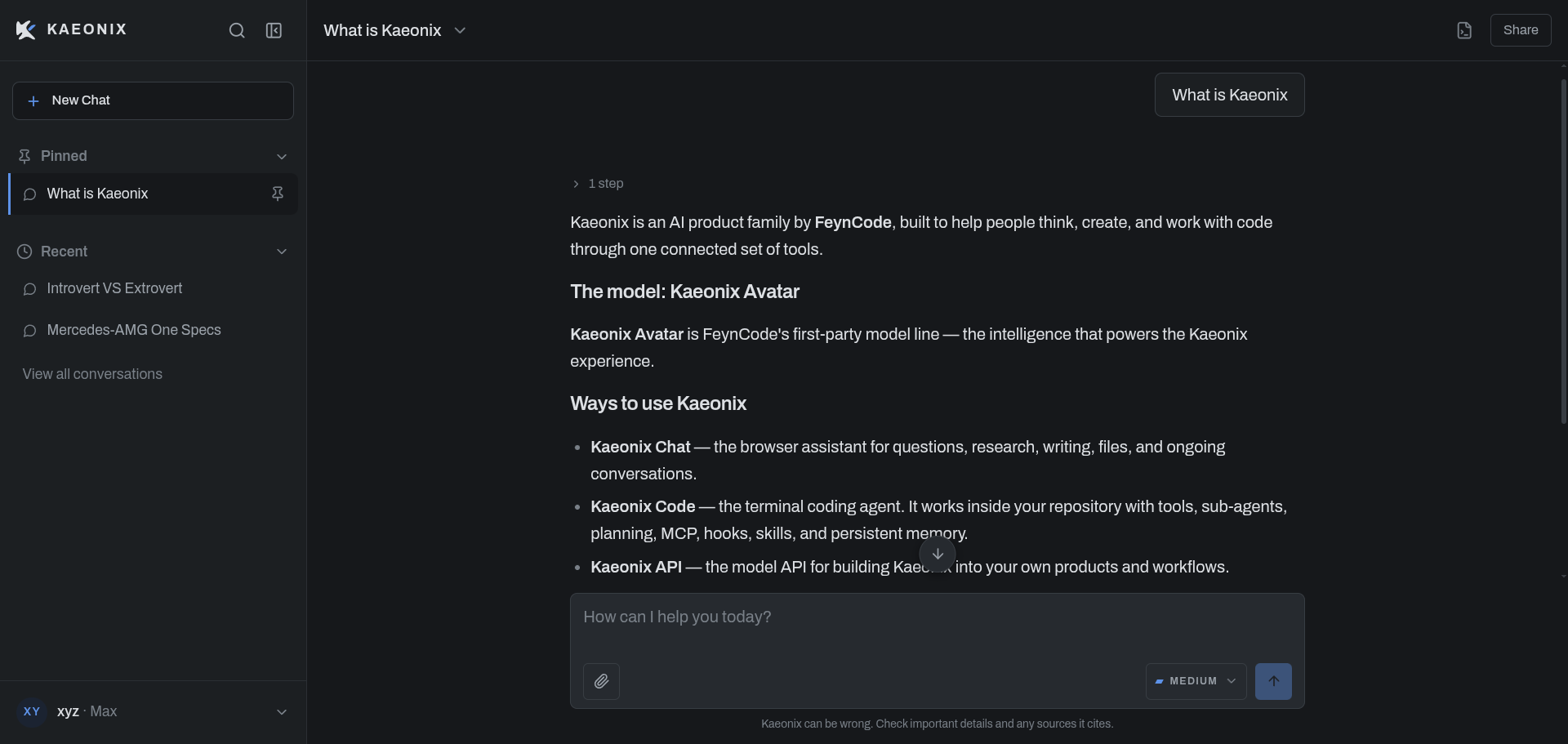Click the Kaeonix API bullet label
Screen dimensions: 1568x744
pos(636,567)
